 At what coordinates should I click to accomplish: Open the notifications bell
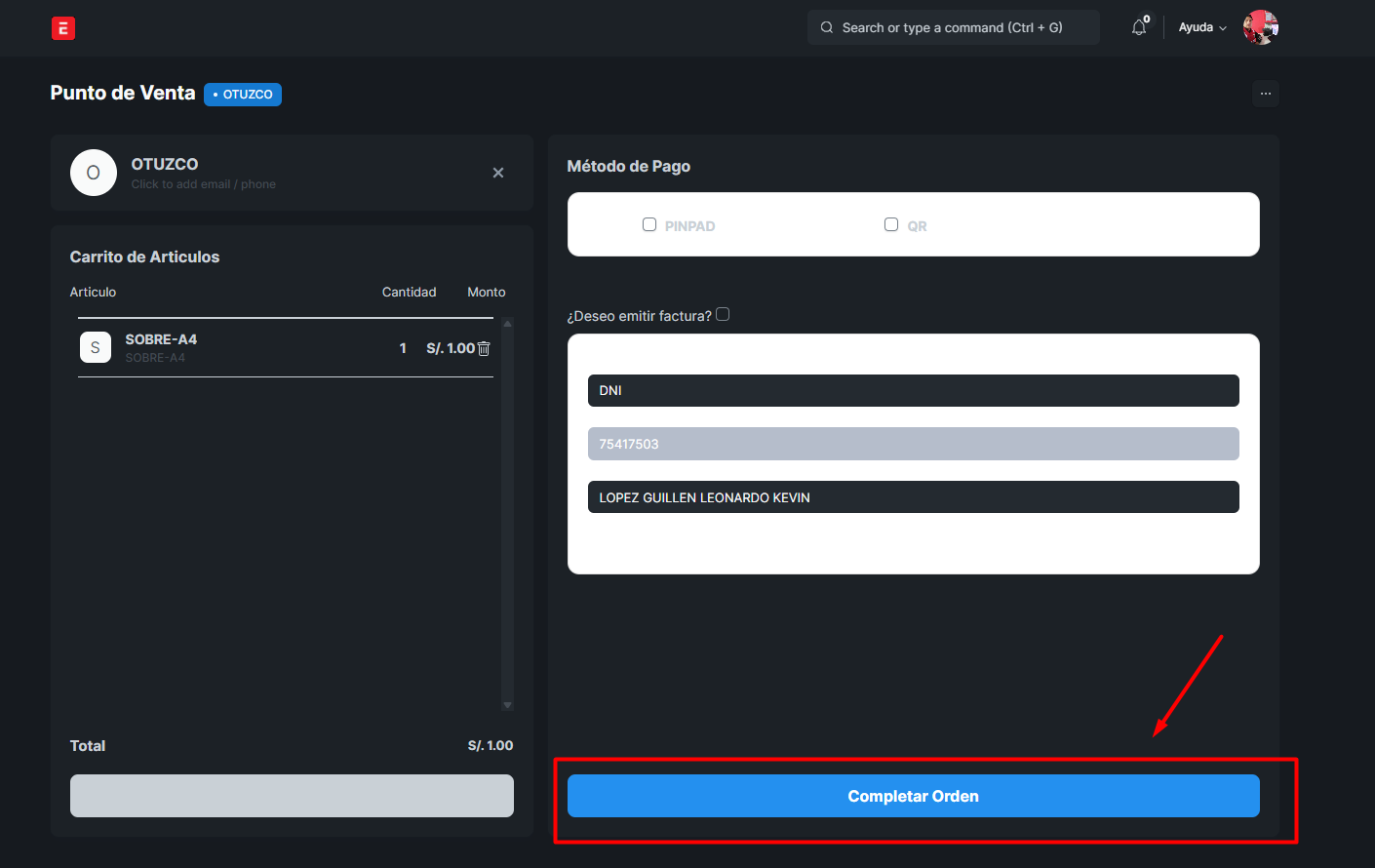(x=1139, y=27)
